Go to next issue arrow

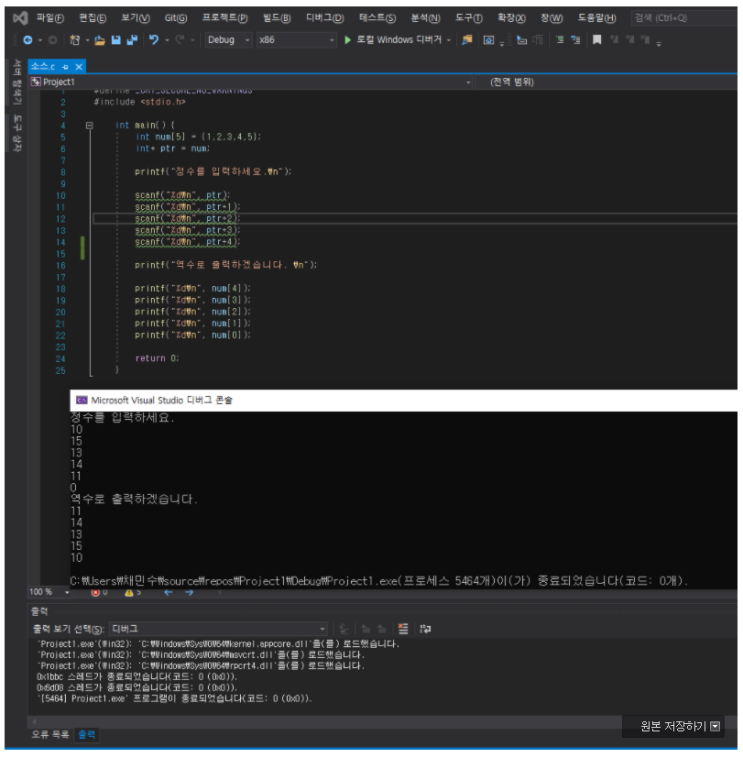click(x=189, y=593)
